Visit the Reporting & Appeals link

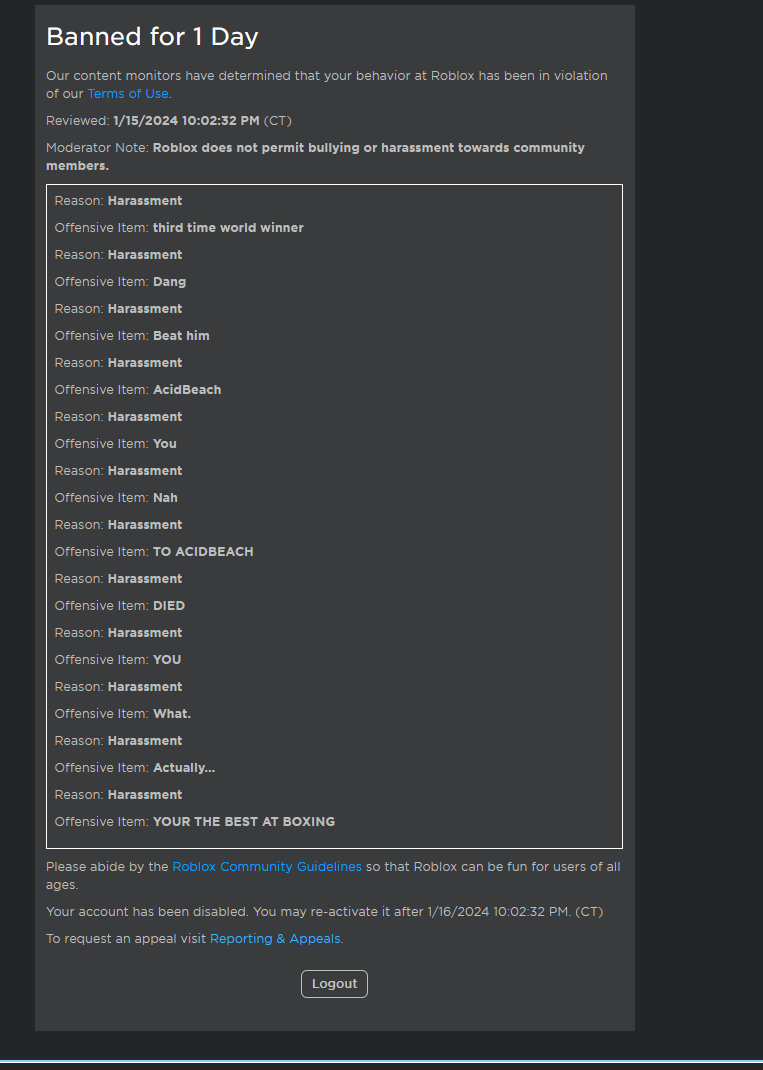coord(274,938)
